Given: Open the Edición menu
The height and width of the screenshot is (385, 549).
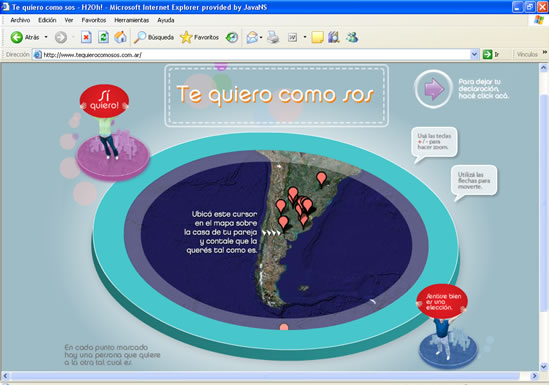Looking at the screenshot, I should pyautogui.click(x=47, y=20).
